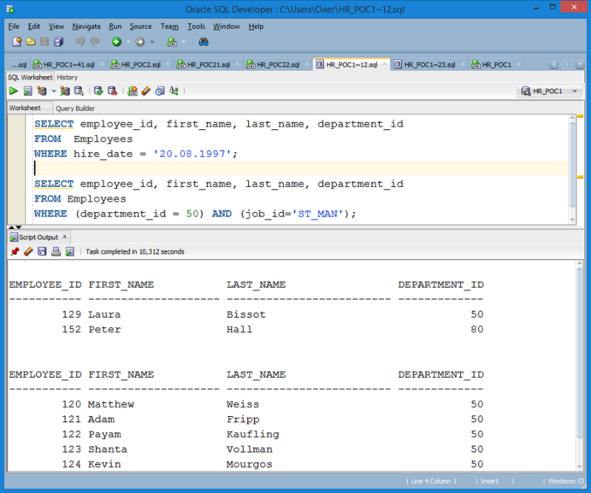Click the Explain Plan icon
Image resolution: width=591 pixels, height=493 pixels.
point(41,91)
